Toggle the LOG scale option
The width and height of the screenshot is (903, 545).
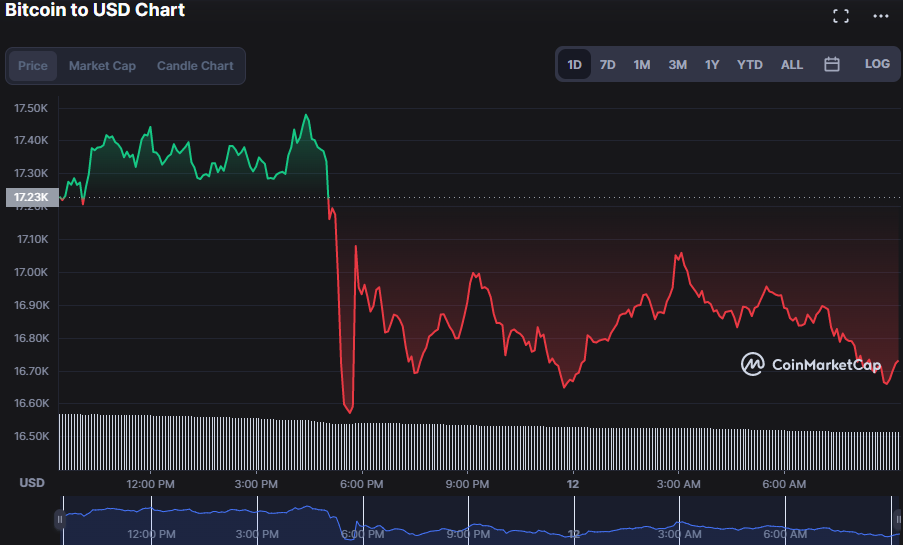coord(877,64)
